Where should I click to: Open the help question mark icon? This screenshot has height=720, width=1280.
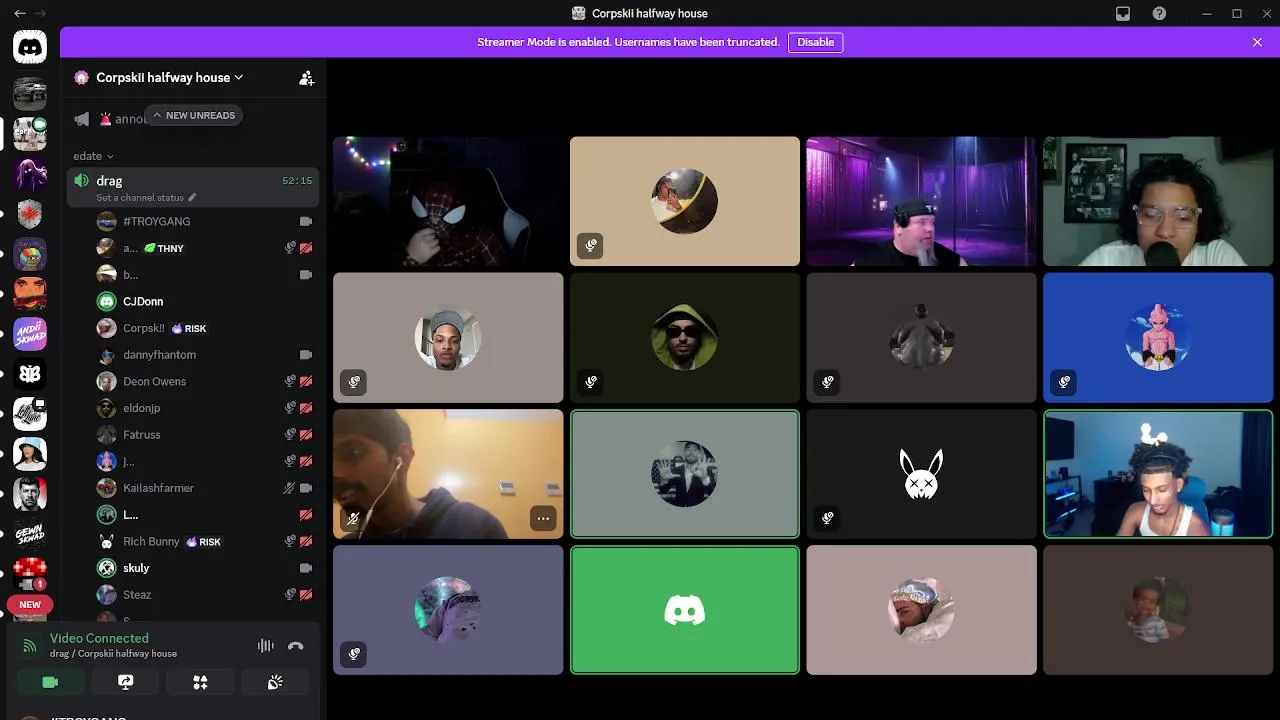(1159, 13)
